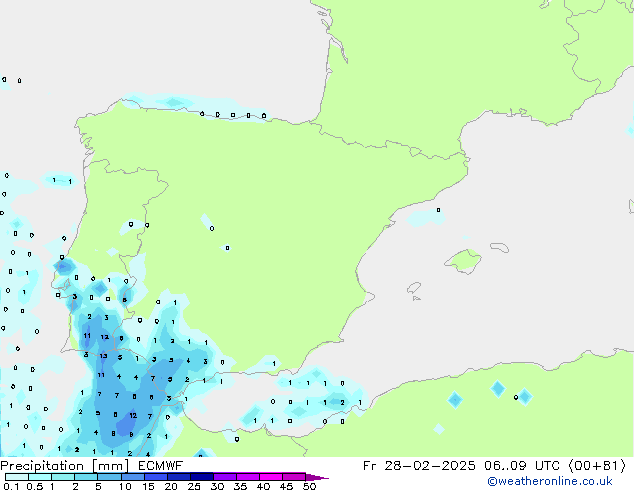
Task: Click the 30–35 mm purple legend swatch
Action: [x=224, y=477]
